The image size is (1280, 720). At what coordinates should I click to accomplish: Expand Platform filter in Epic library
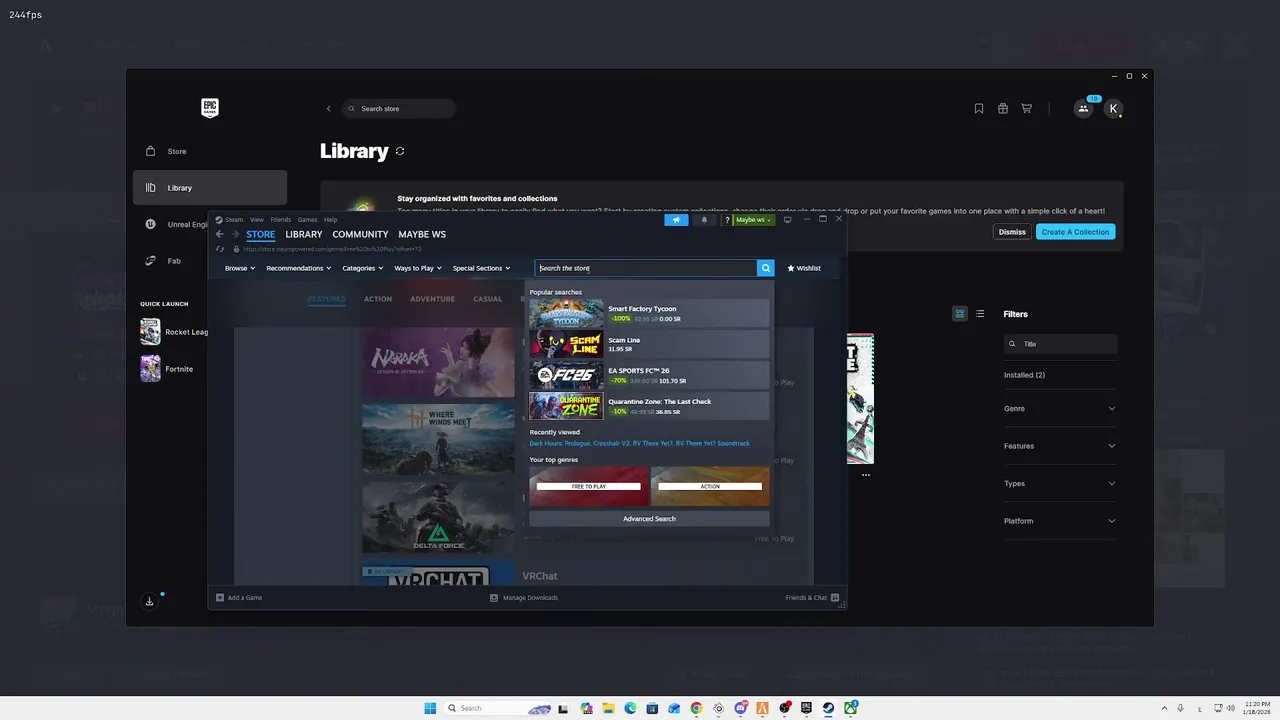click(x=1060, y=521)
